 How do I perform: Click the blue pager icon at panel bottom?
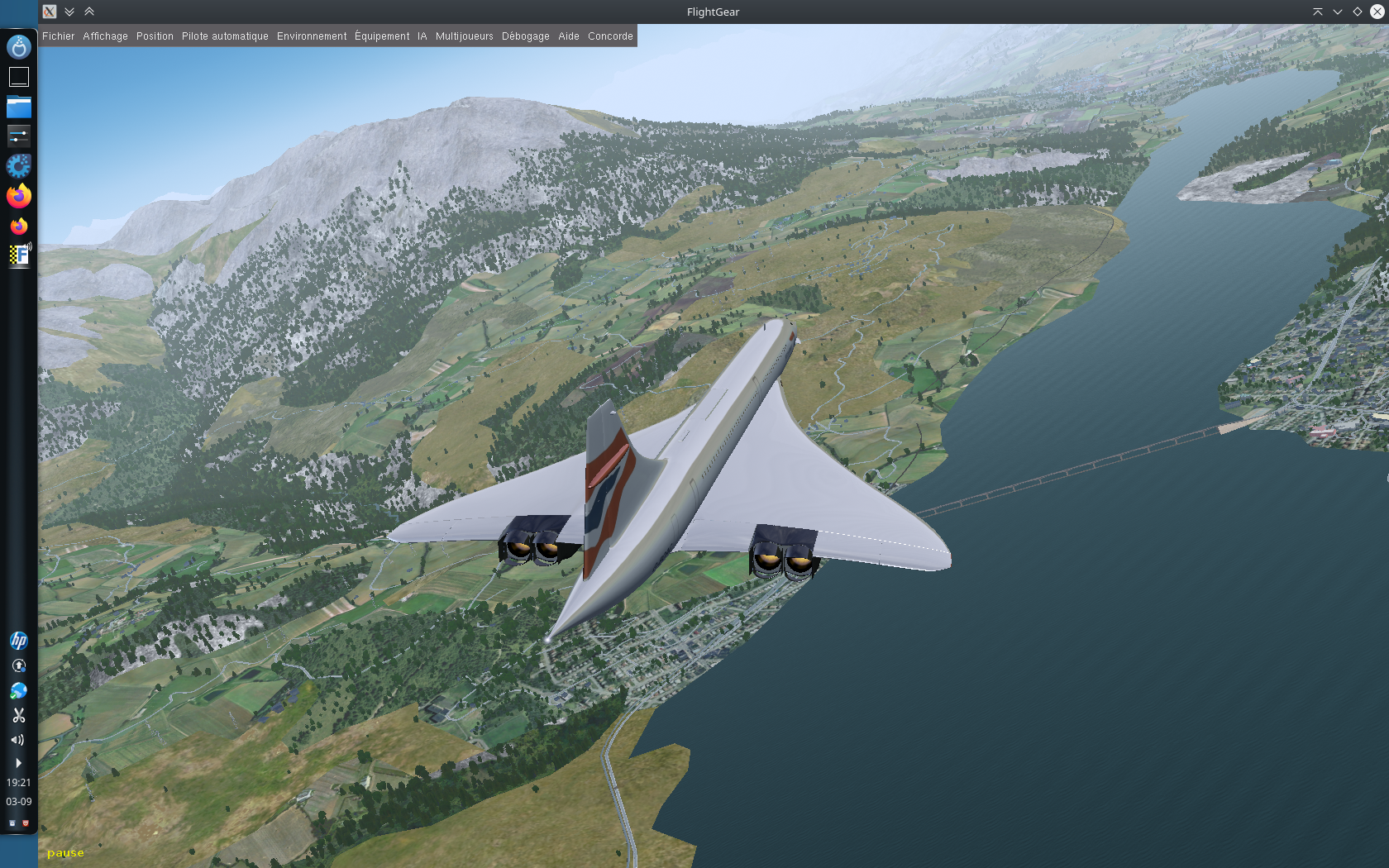(12, 823)
